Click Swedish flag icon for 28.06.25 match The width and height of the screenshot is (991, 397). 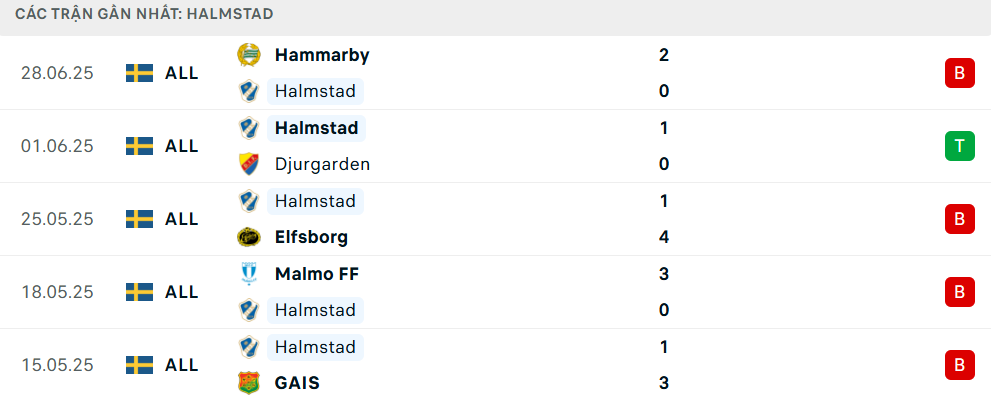(x=139, y=73)
